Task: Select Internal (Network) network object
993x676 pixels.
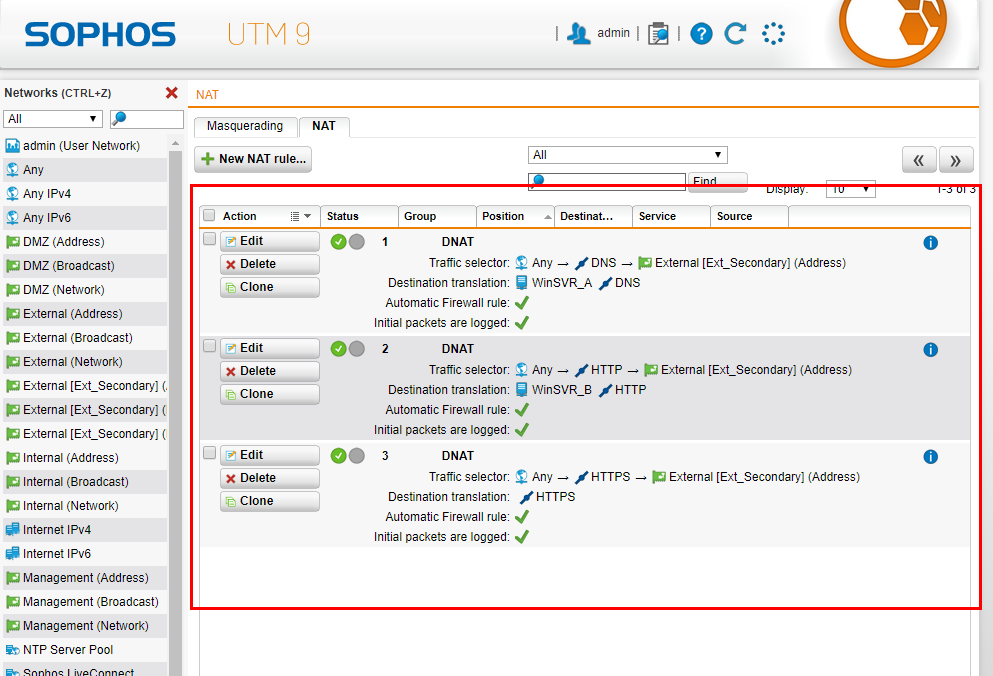Action: (85, 506)
